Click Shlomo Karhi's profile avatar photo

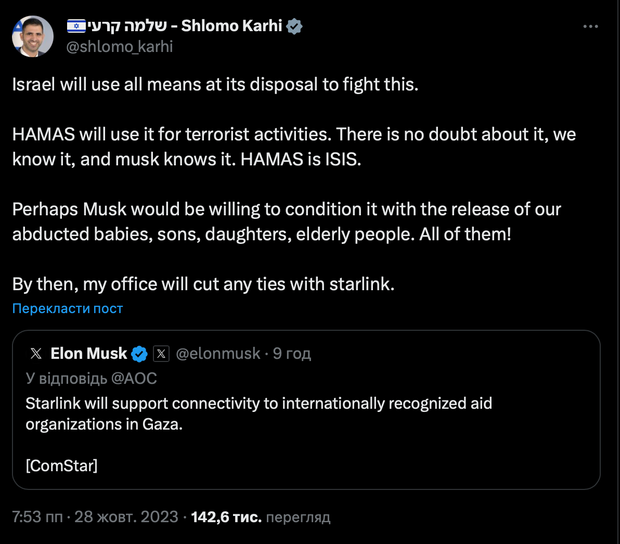(33, 36)
